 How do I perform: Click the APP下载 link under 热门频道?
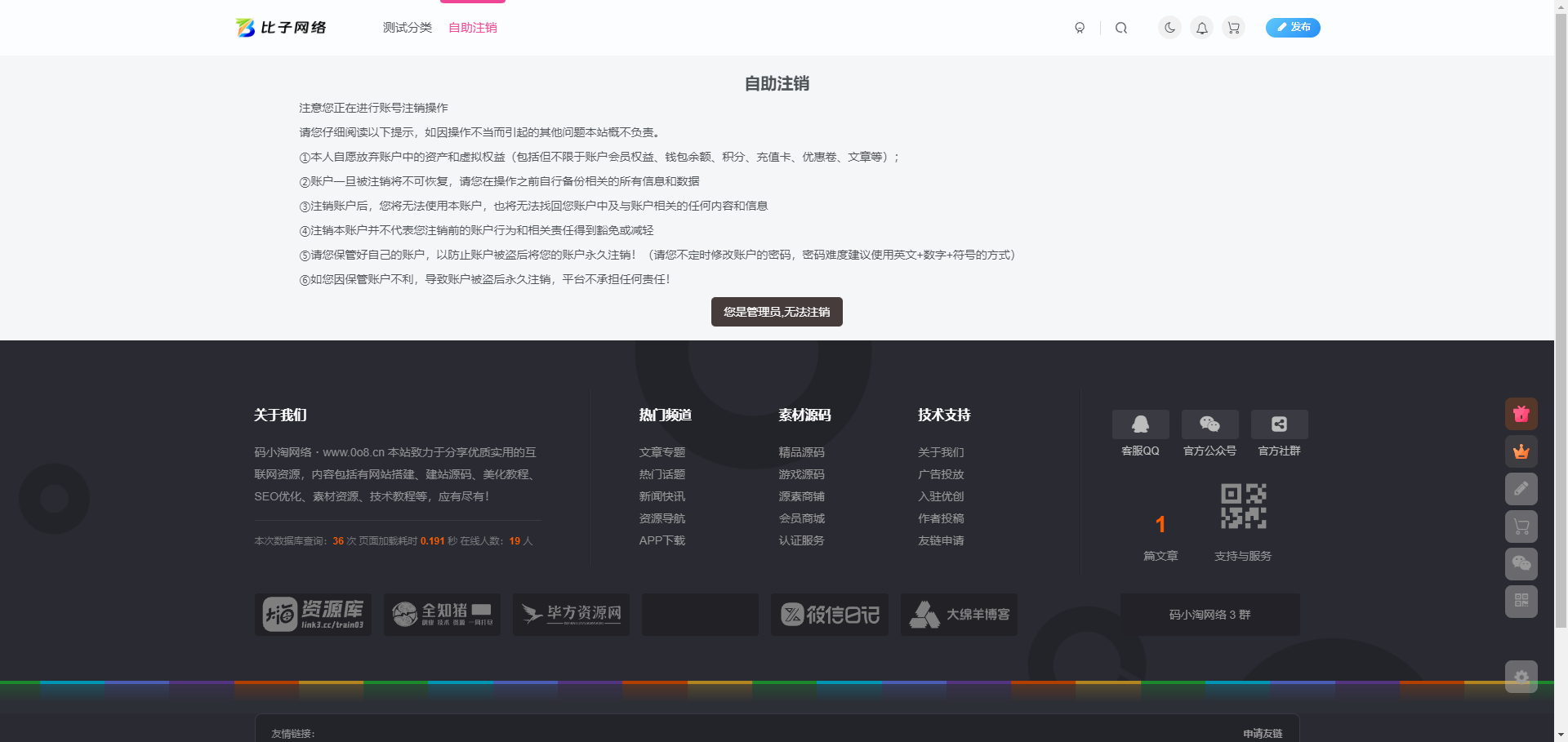click(x=661, y=540)
